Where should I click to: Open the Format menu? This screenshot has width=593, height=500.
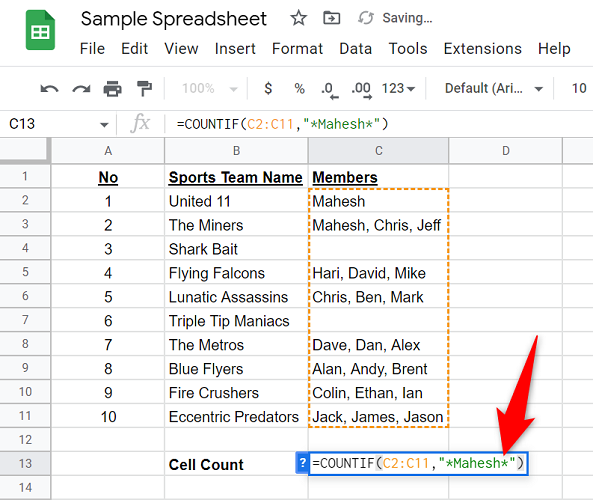pos(297,49)
